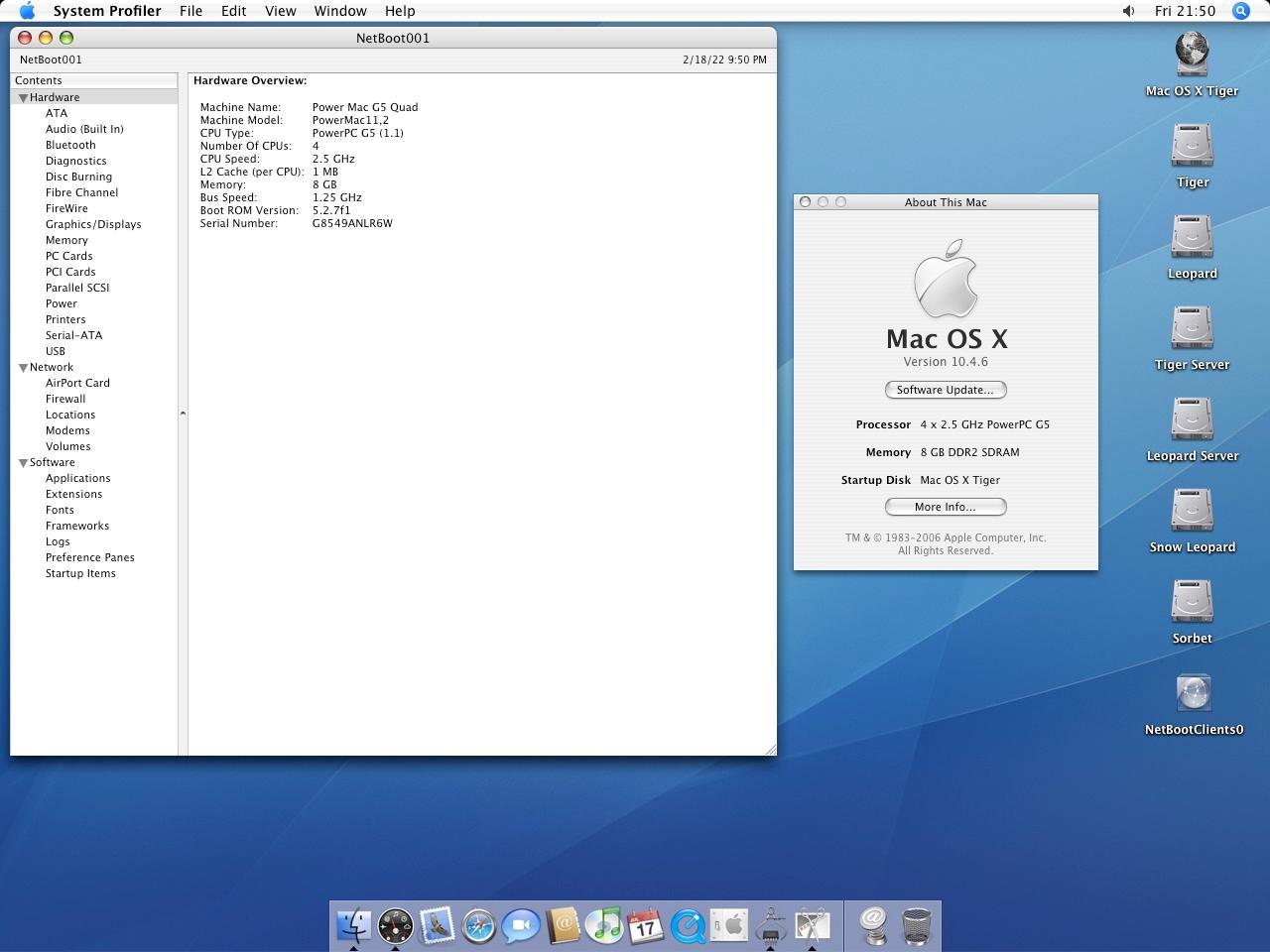Select Logs under Software
This screenshot has width=1270, height=952.
point(58,541)
